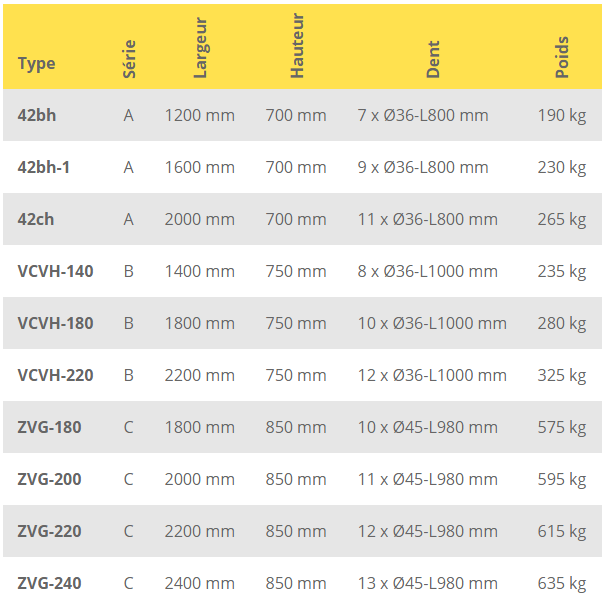The width and height of the screenshot is (607, 614).
Task: Click the Dent column header
Action: (433, 61)
